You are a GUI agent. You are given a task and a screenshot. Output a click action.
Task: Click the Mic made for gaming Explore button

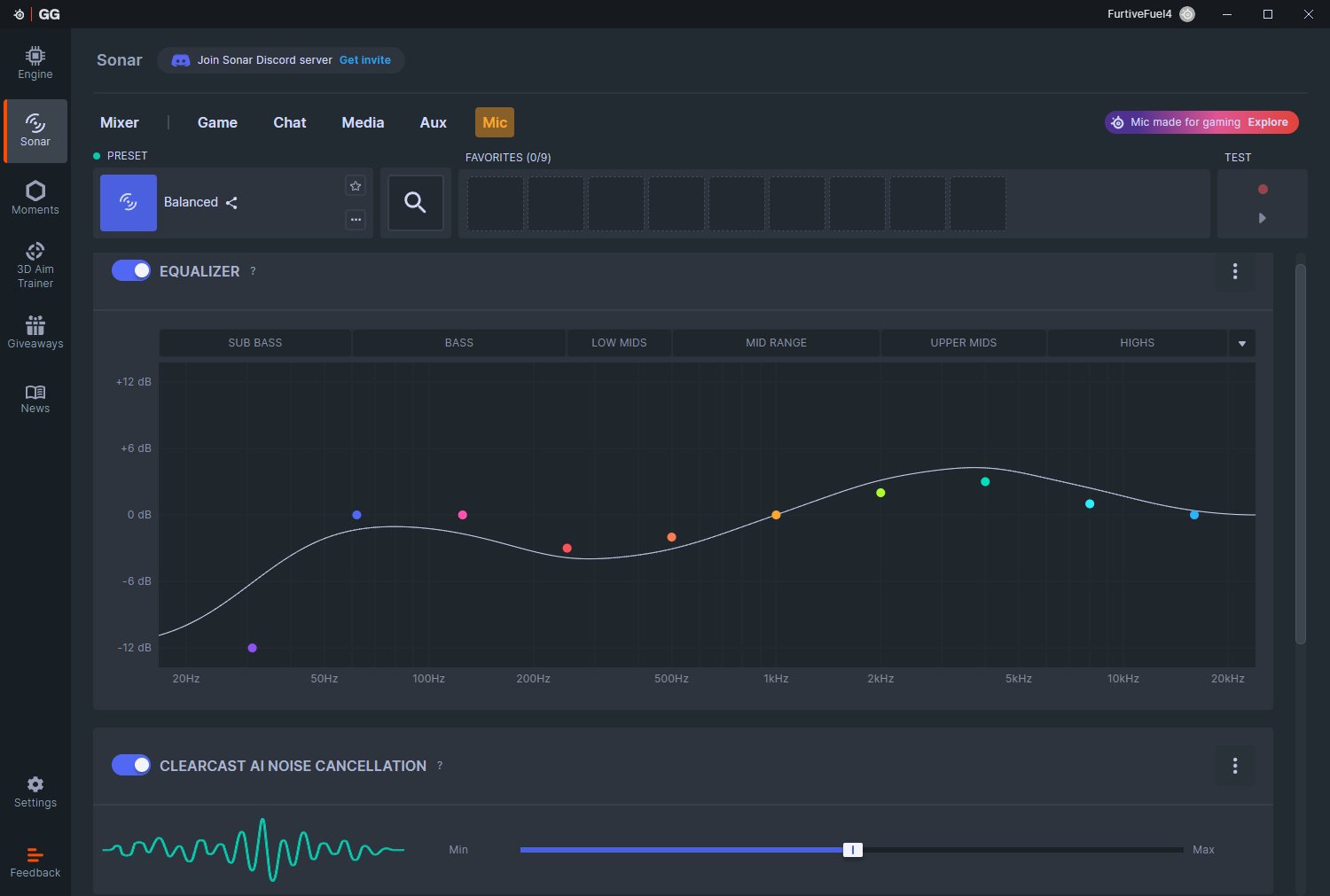pyautogui.click(x=1267, y=122)
